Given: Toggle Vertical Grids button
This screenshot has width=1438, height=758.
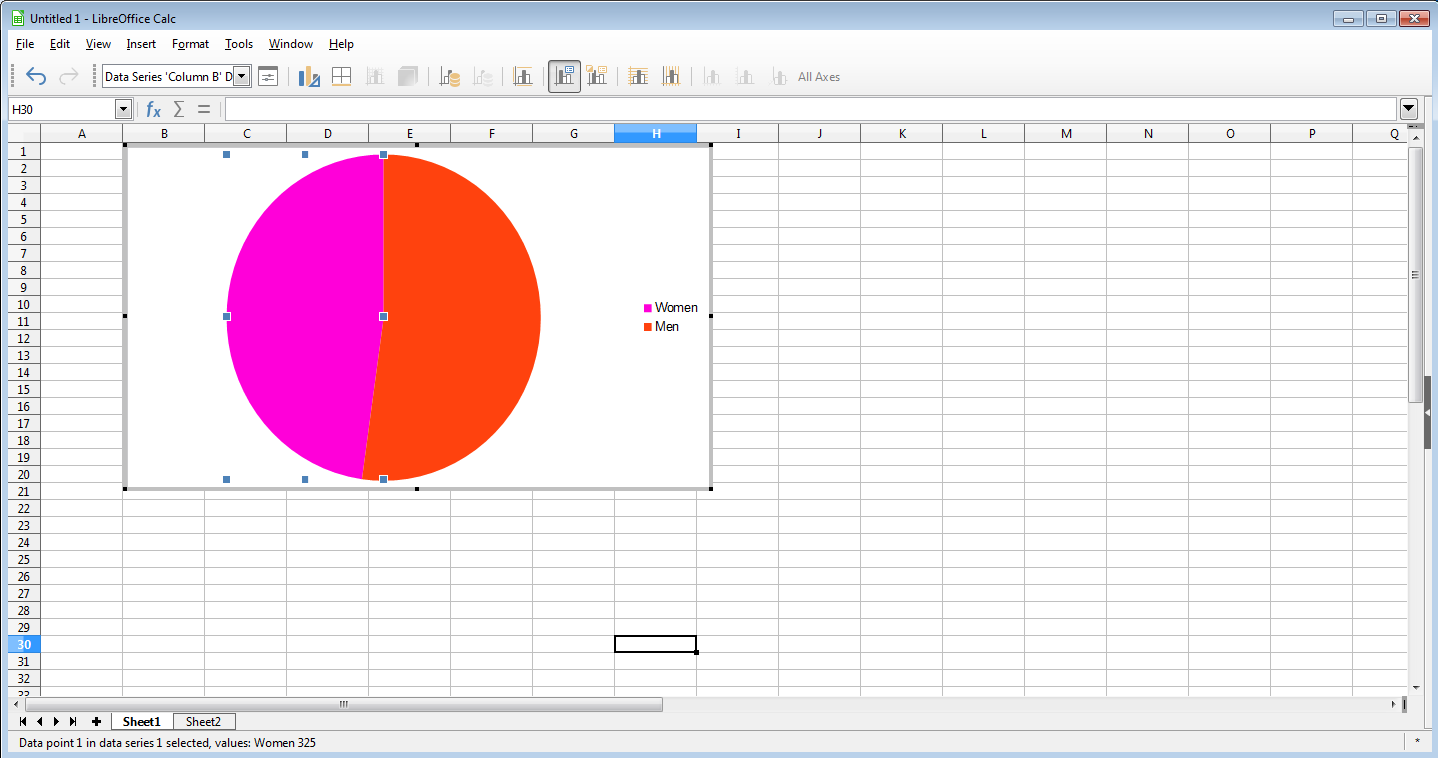Looking at the screenshot, I should point(671,76).
